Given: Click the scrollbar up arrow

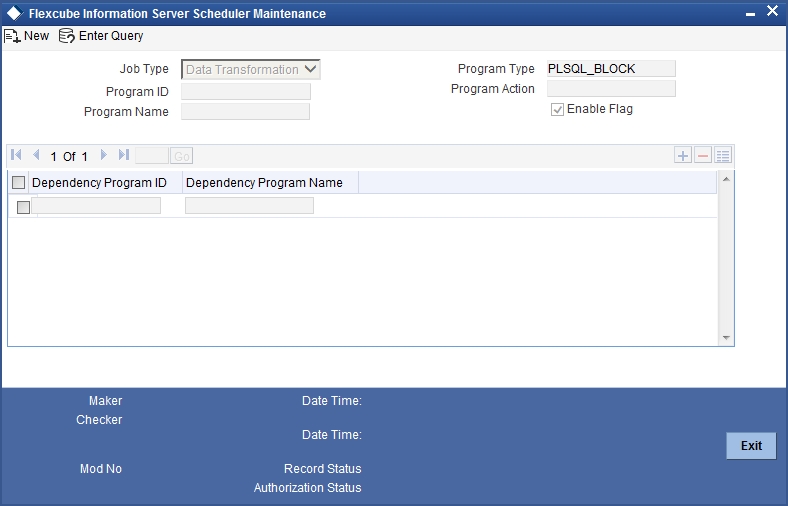Looking at the screenshot, I should (x=726, y=179).
